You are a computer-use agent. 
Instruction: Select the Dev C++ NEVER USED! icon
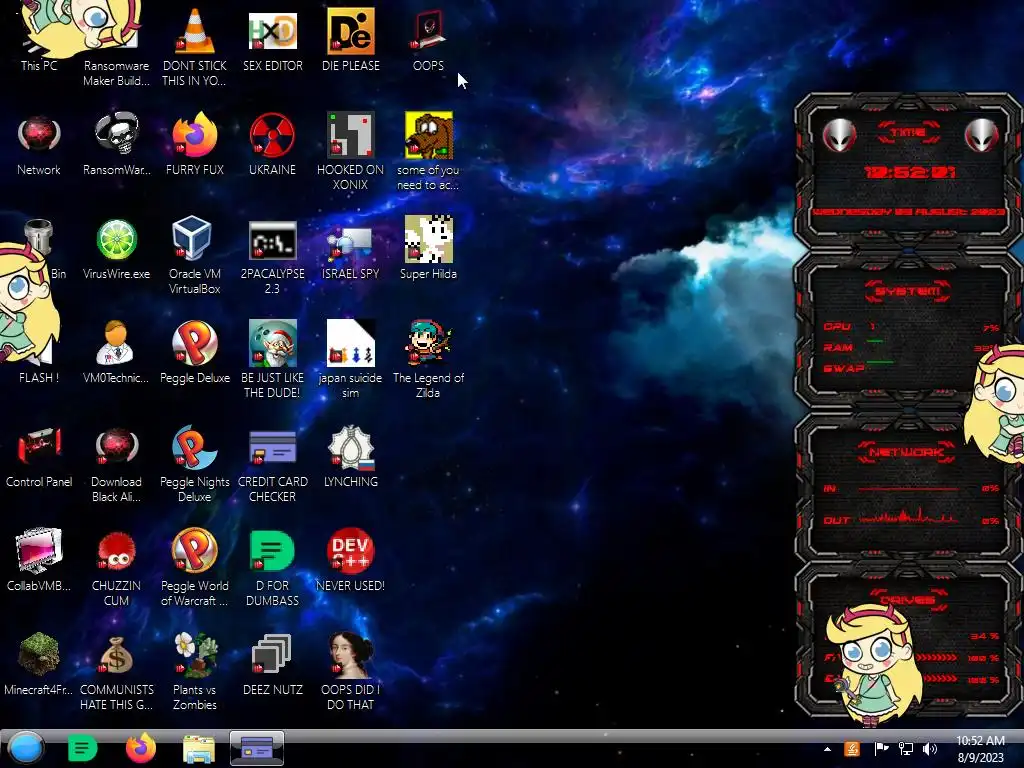click(x=351, y=560)
